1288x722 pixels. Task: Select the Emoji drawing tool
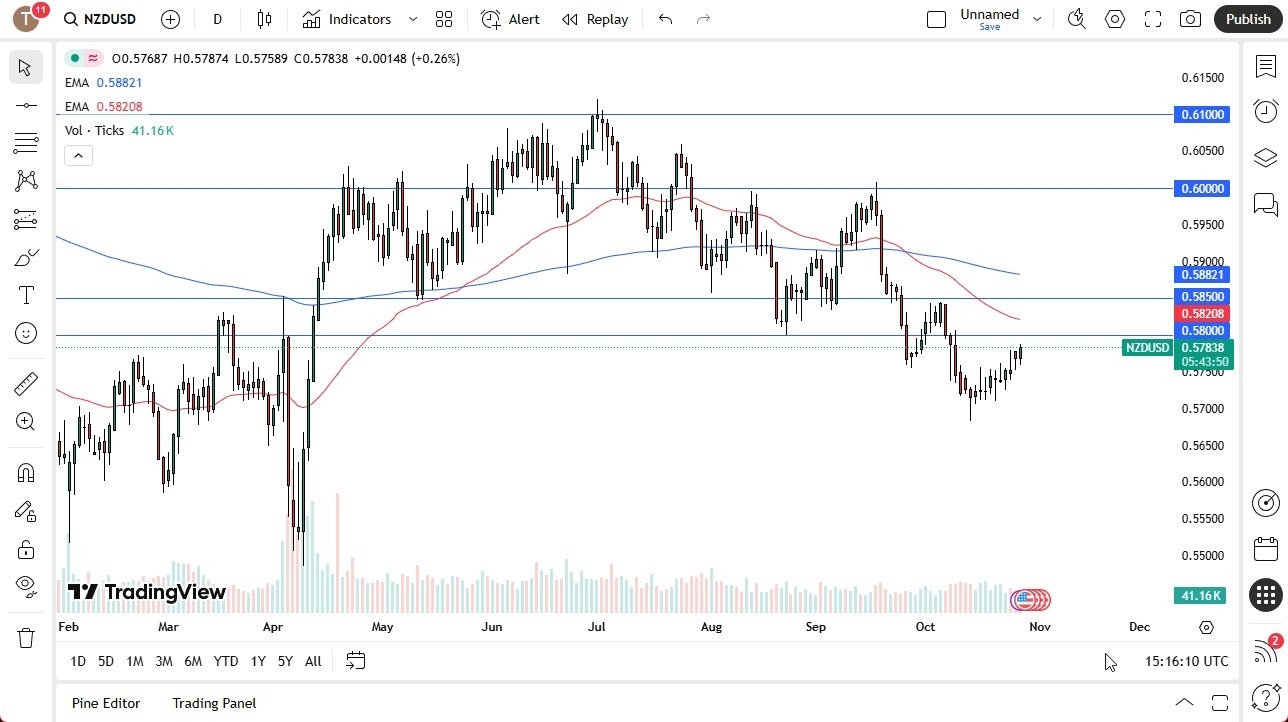click(x=26, y=332)
